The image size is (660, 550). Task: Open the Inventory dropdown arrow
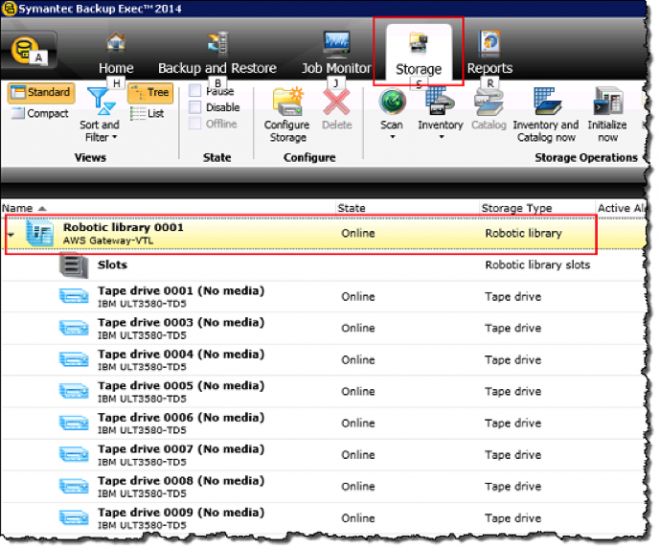click(x=441, y=137)
